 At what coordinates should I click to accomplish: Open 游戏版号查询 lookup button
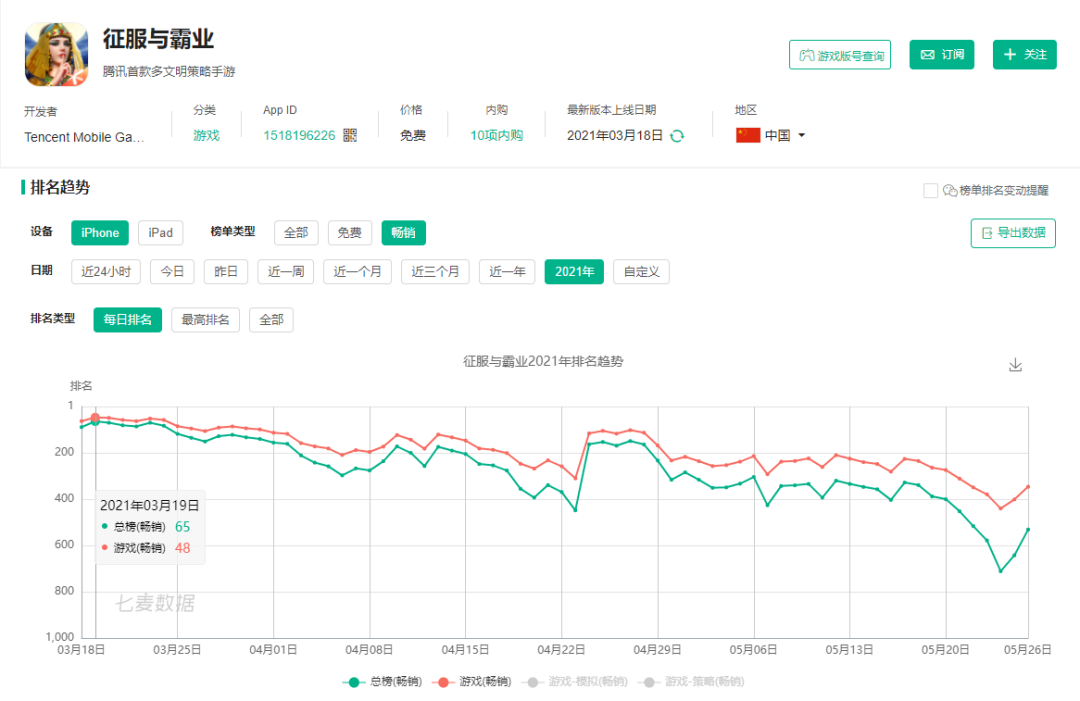840,55
